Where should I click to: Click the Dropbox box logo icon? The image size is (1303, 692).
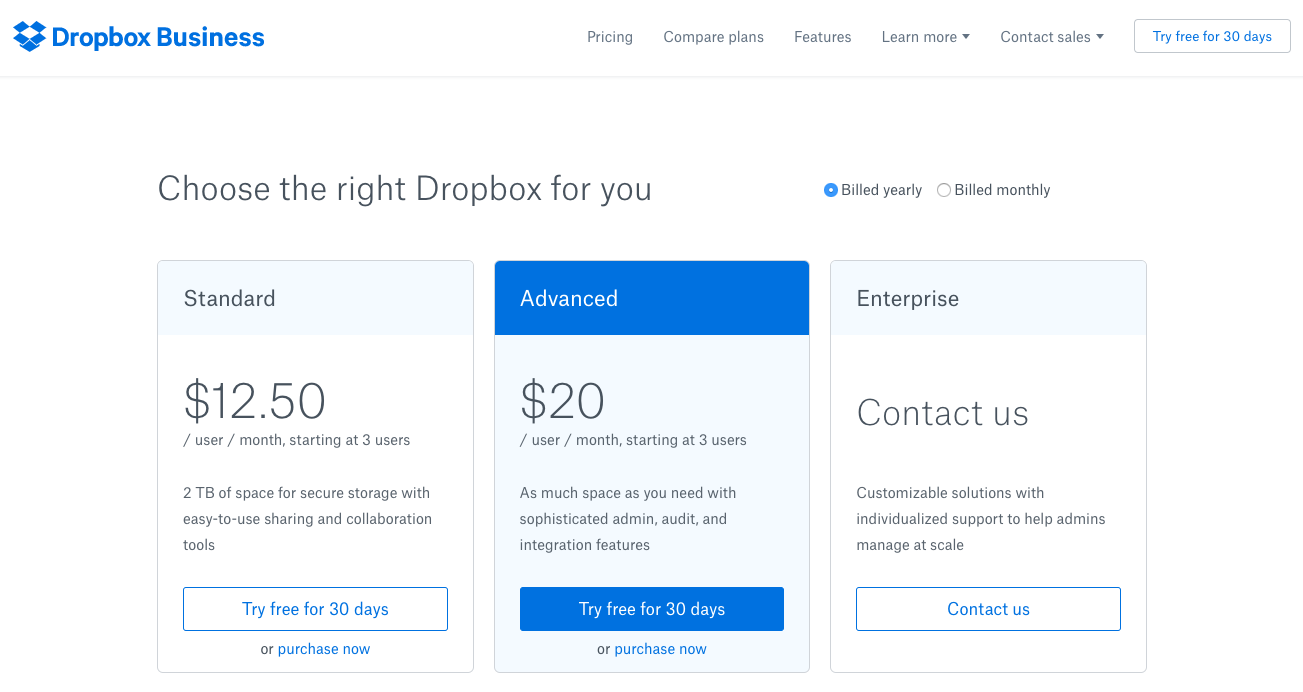coord(30,37)
